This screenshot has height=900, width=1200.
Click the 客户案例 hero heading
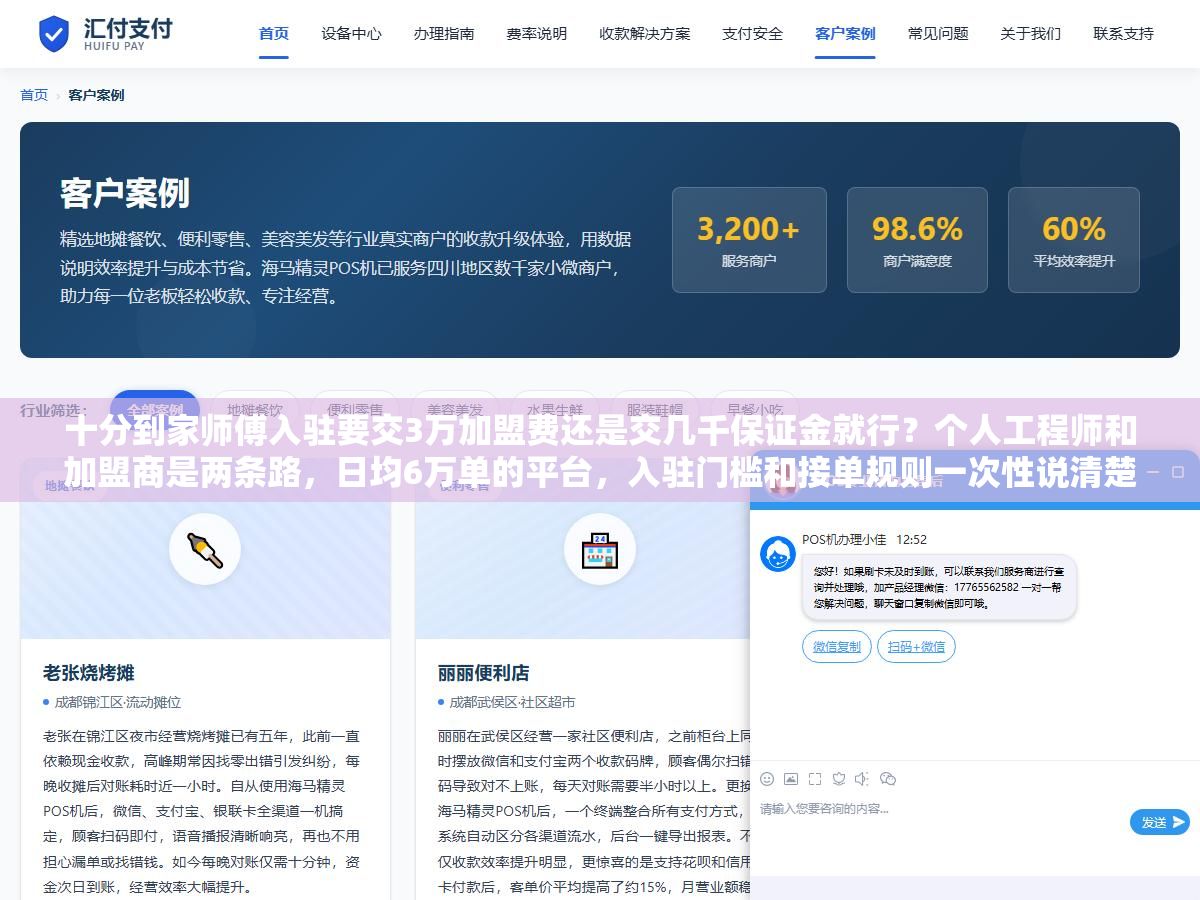coord(125,193)
